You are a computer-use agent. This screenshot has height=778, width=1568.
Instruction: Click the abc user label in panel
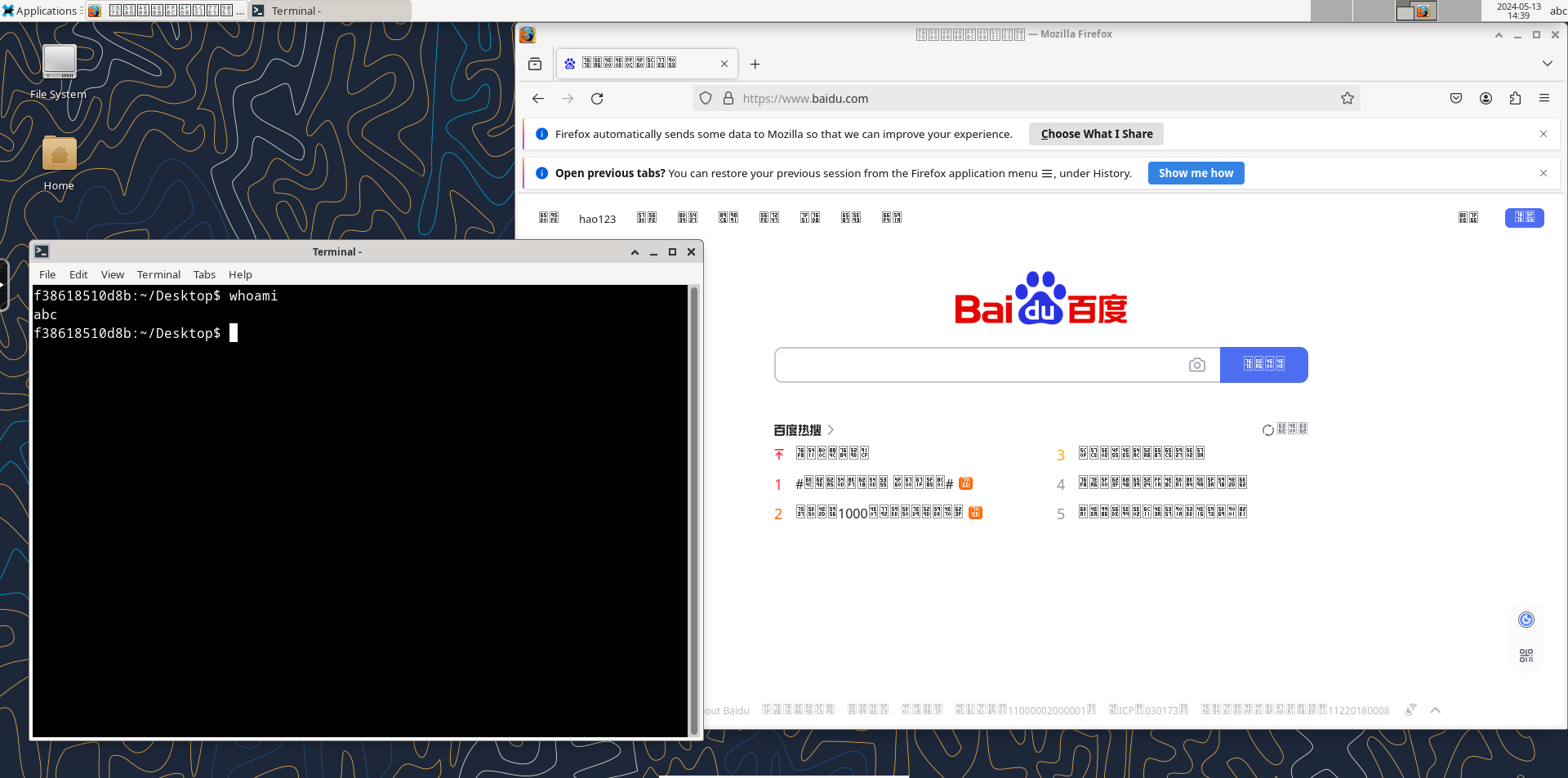pos(1558,11)
